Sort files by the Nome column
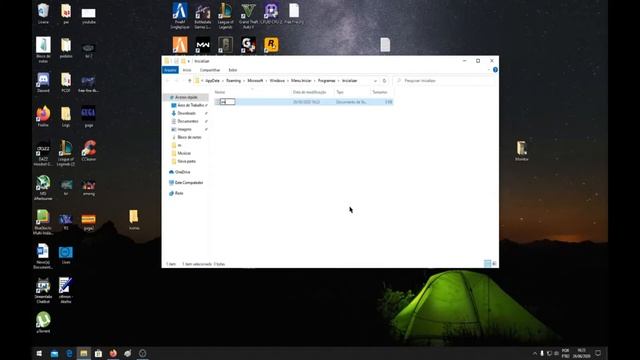 click(220, 92)
